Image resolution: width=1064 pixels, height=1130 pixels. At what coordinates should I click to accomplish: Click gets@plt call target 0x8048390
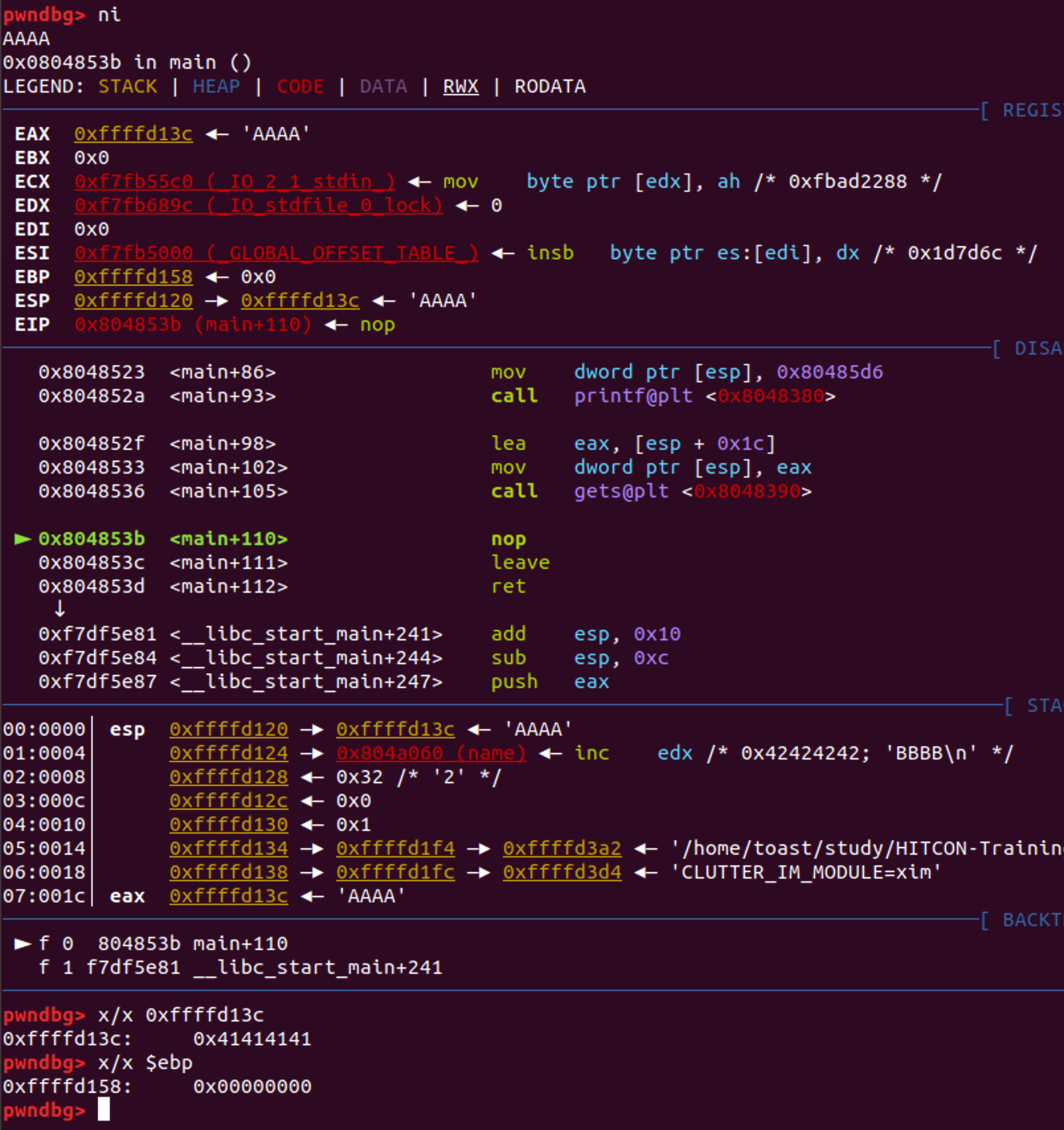(x=747, y=491)
